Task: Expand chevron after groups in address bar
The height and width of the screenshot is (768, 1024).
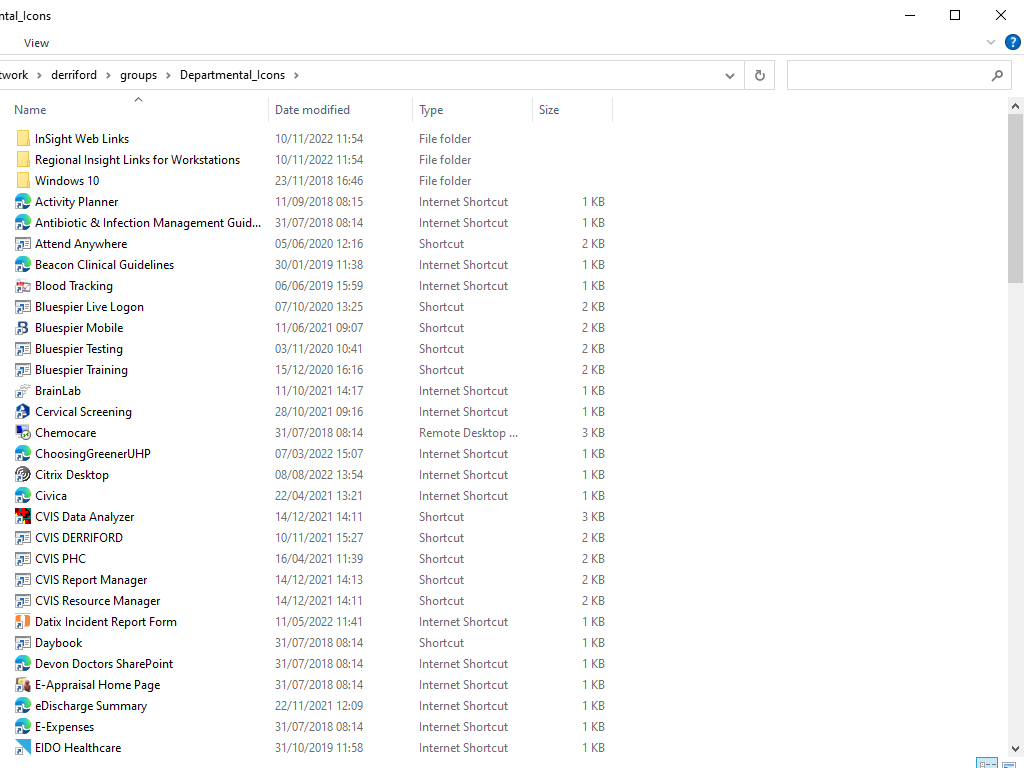Action: click(x=168, y=75)
